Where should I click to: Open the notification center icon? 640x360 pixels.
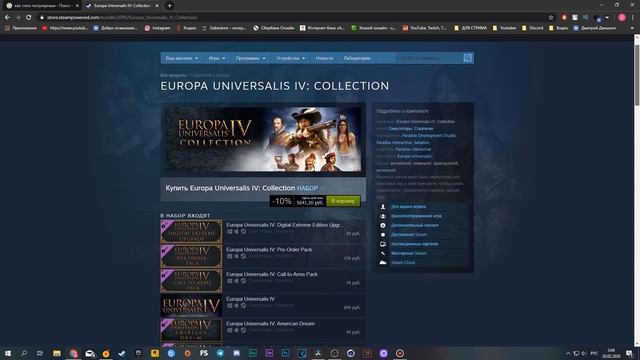[629, 353]
